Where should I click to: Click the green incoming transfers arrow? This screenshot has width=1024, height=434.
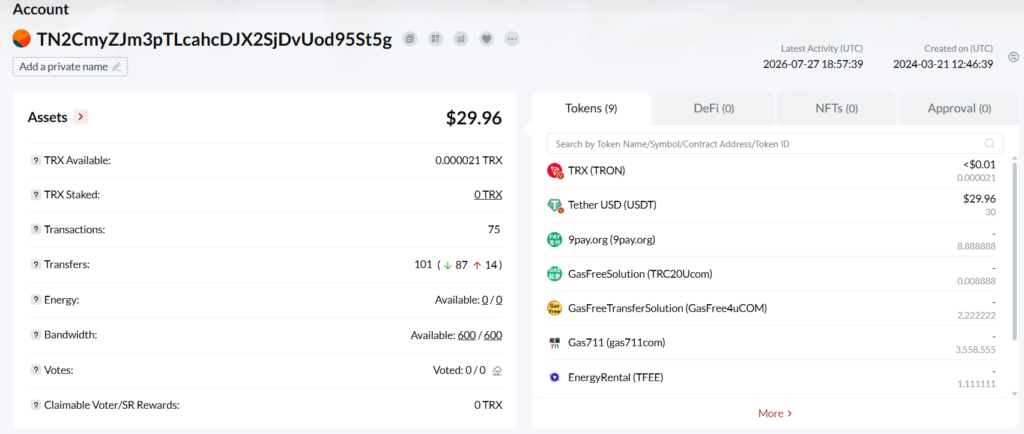click(447, 265)
